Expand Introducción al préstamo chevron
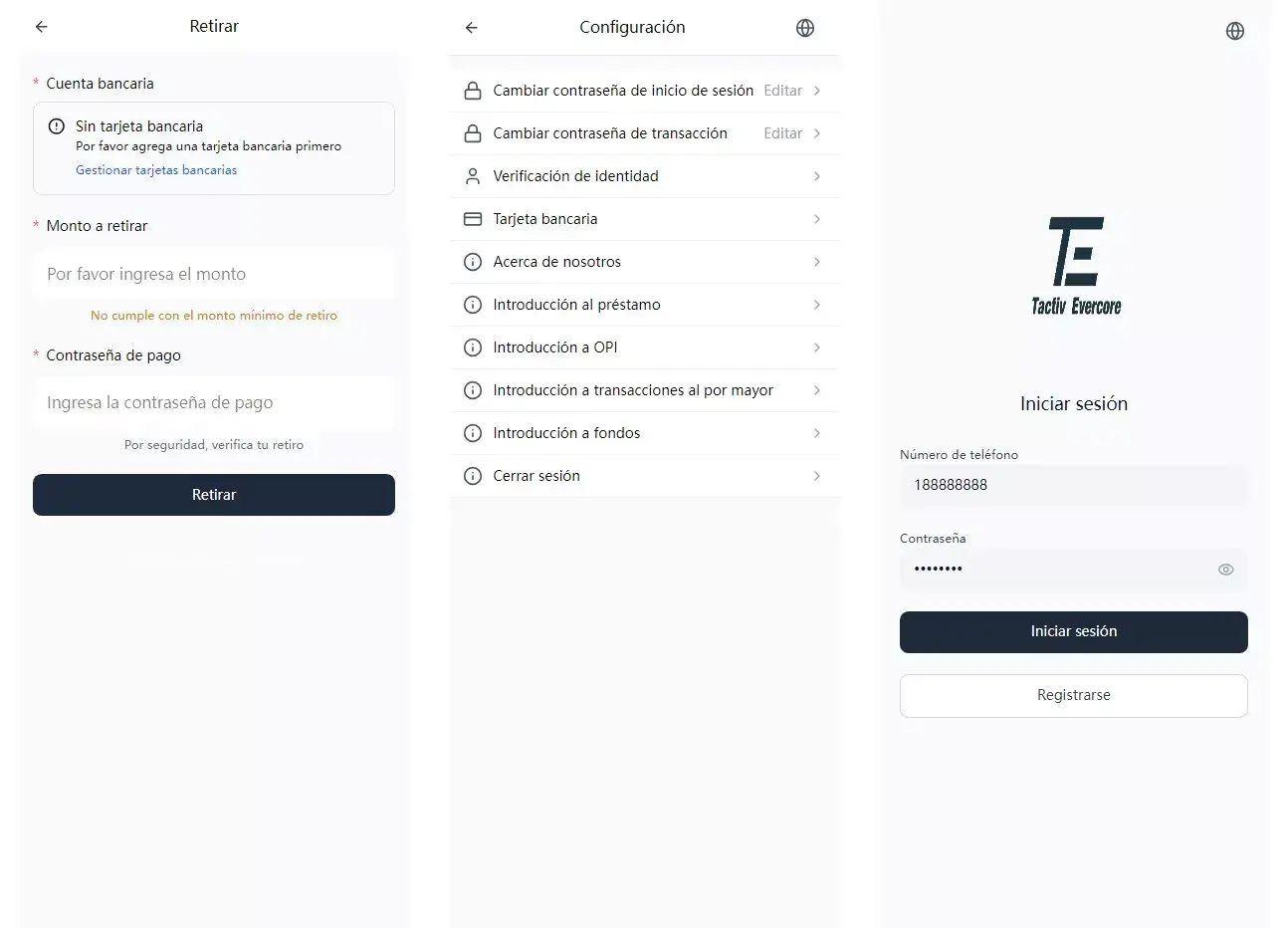This screenshot has height=928, width=1288. pyautogui.click(x=816, y=305)
